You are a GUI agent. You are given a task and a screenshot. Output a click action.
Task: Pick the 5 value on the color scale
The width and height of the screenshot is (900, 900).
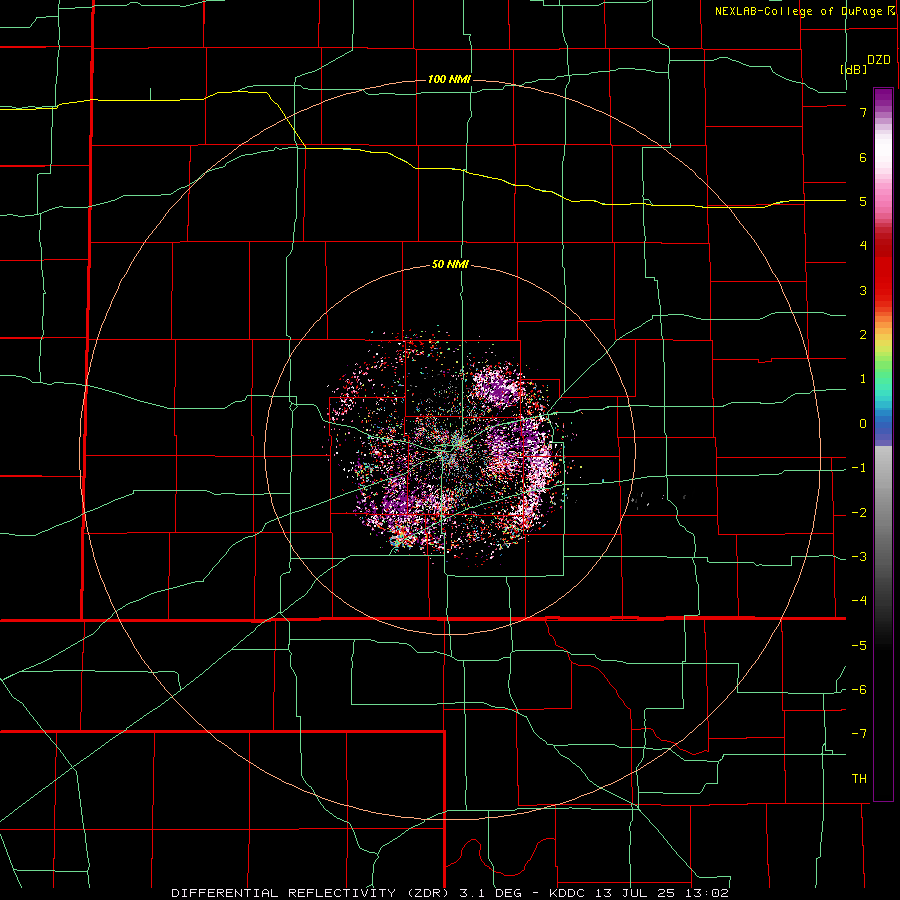[863, 201]
